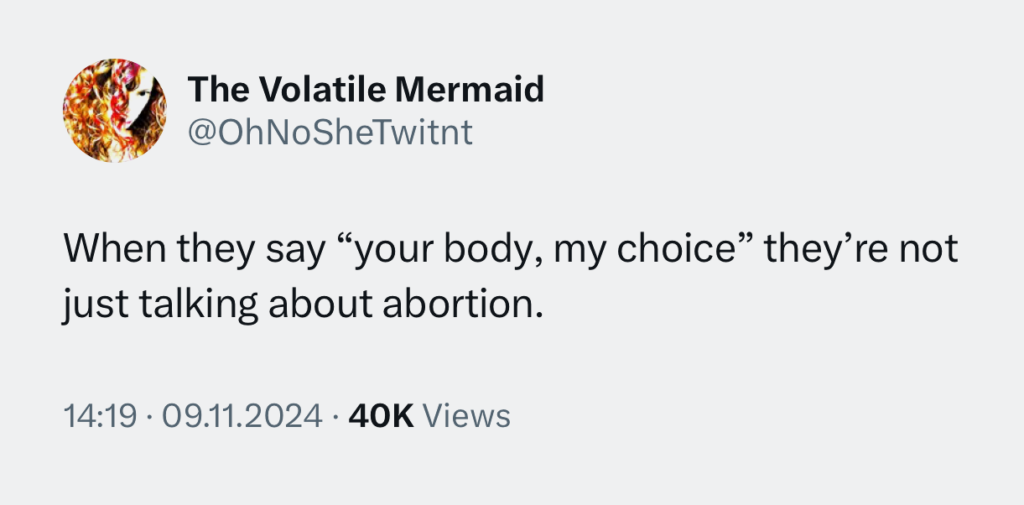The width and height of the screenshot is (1024, 505).
Task: Click the words "they're not" in the tweet
Action: (x=861, y=250)
